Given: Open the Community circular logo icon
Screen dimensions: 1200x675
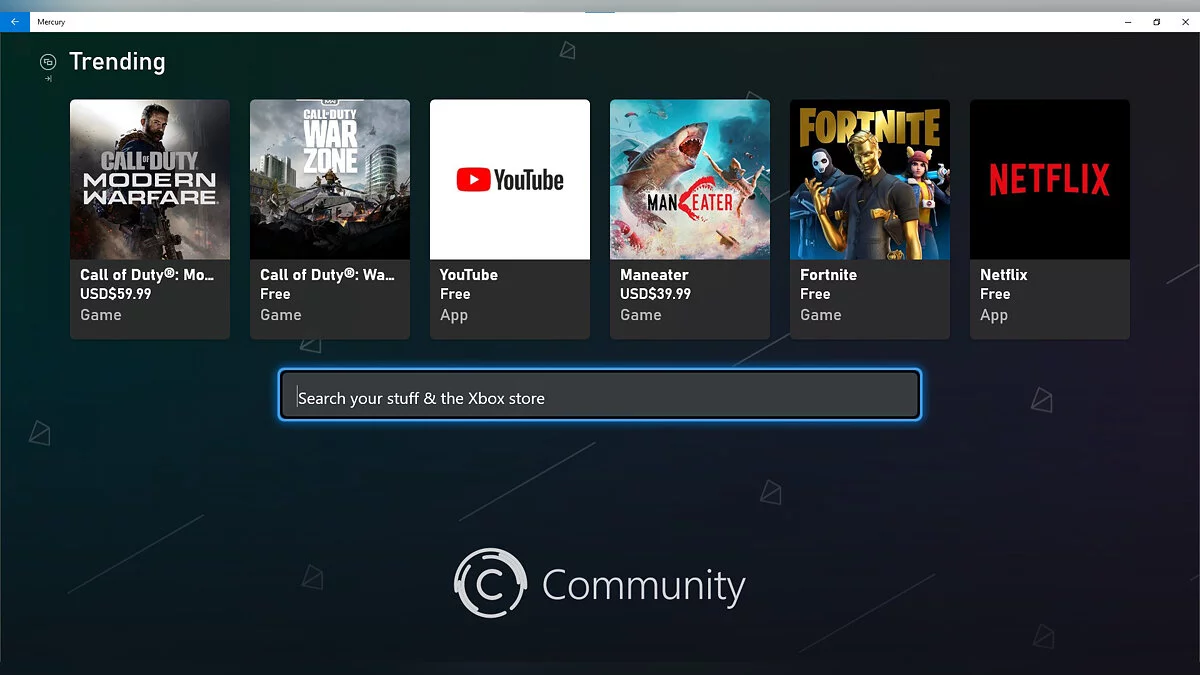Looking at the screenshot, I should point(490,583).
